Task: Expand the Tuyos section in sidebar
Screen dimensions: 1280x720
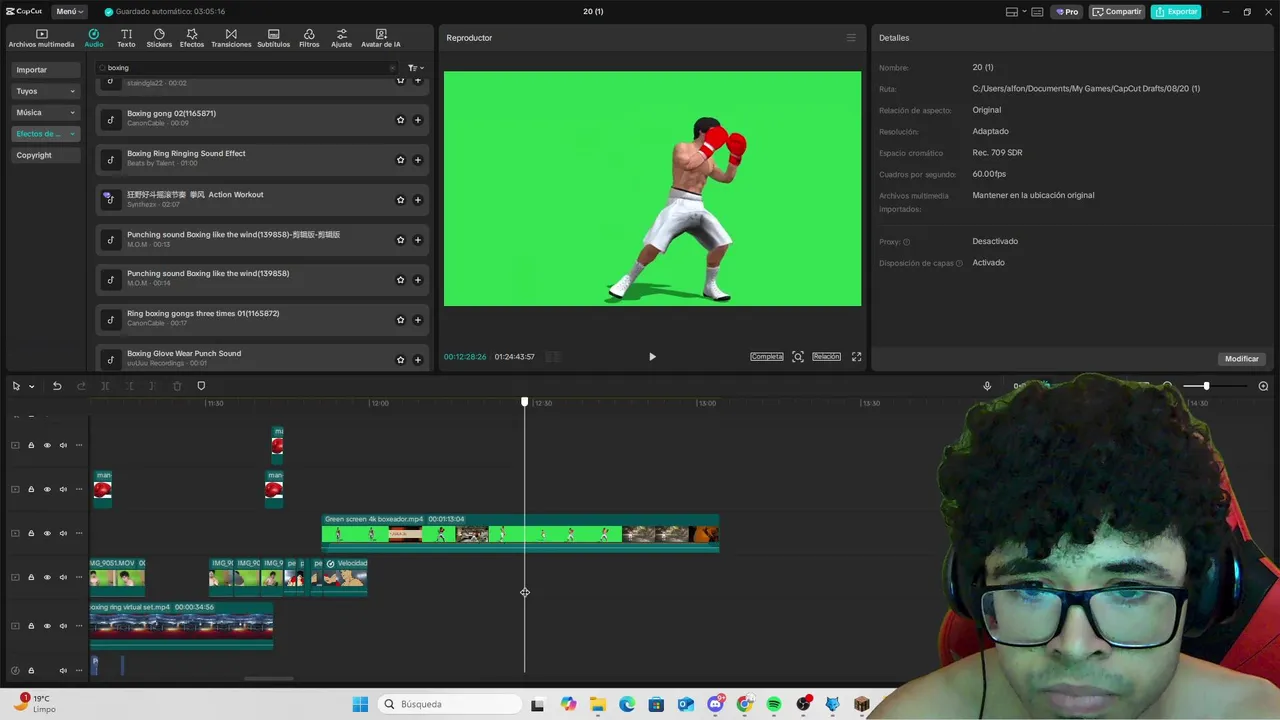Action: tap(46, 91)
